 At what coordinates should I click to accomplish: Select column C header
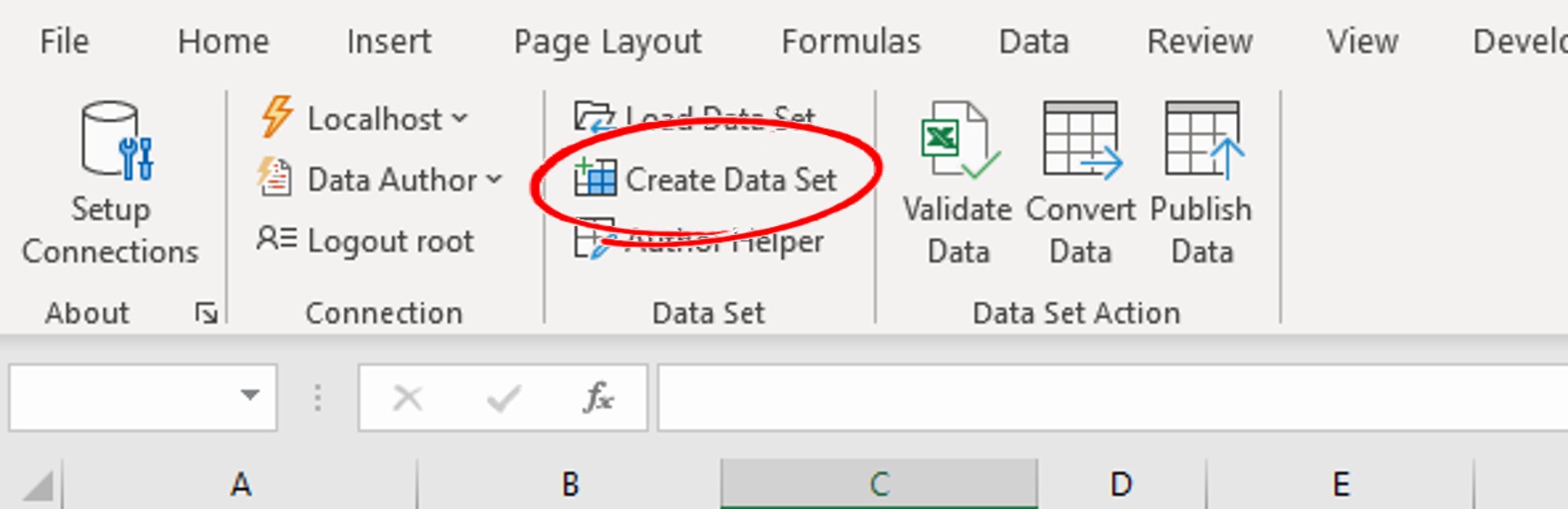pyautogui.click(x=879, y=484)
